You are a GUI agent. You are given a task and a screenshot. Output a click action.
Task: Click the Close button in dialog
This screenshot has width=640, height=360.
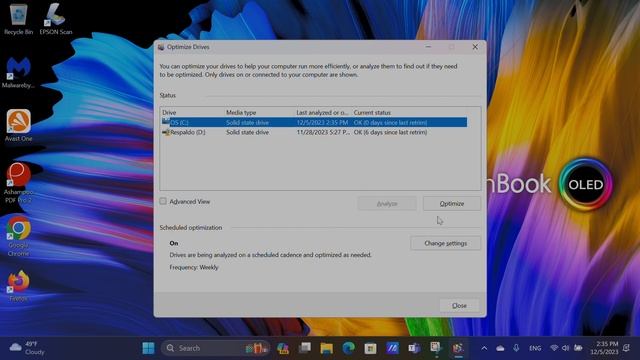(459, 305)
